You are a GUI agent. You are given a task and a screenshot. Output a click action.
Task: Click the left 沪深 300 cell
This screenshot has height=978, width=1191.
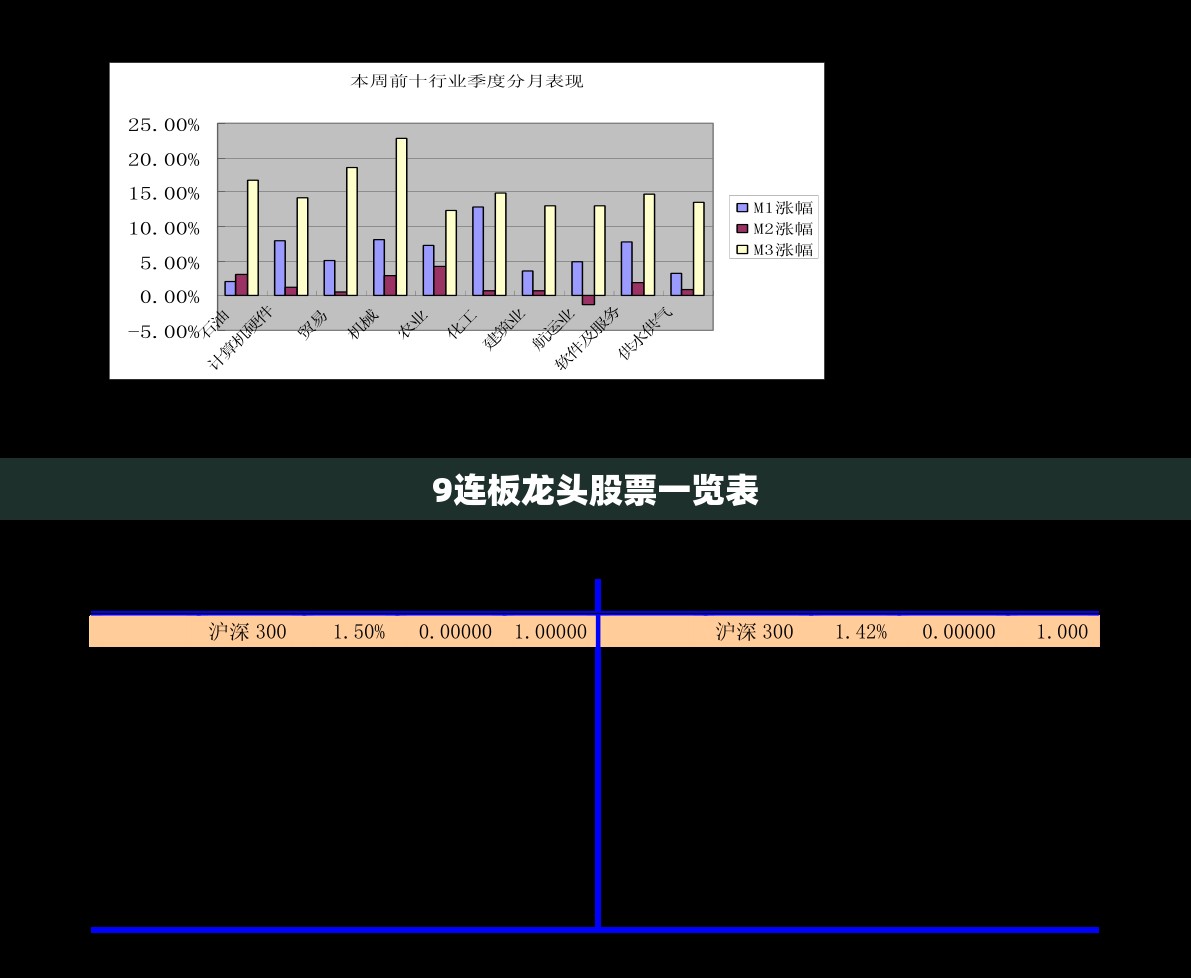pos(248,632)
